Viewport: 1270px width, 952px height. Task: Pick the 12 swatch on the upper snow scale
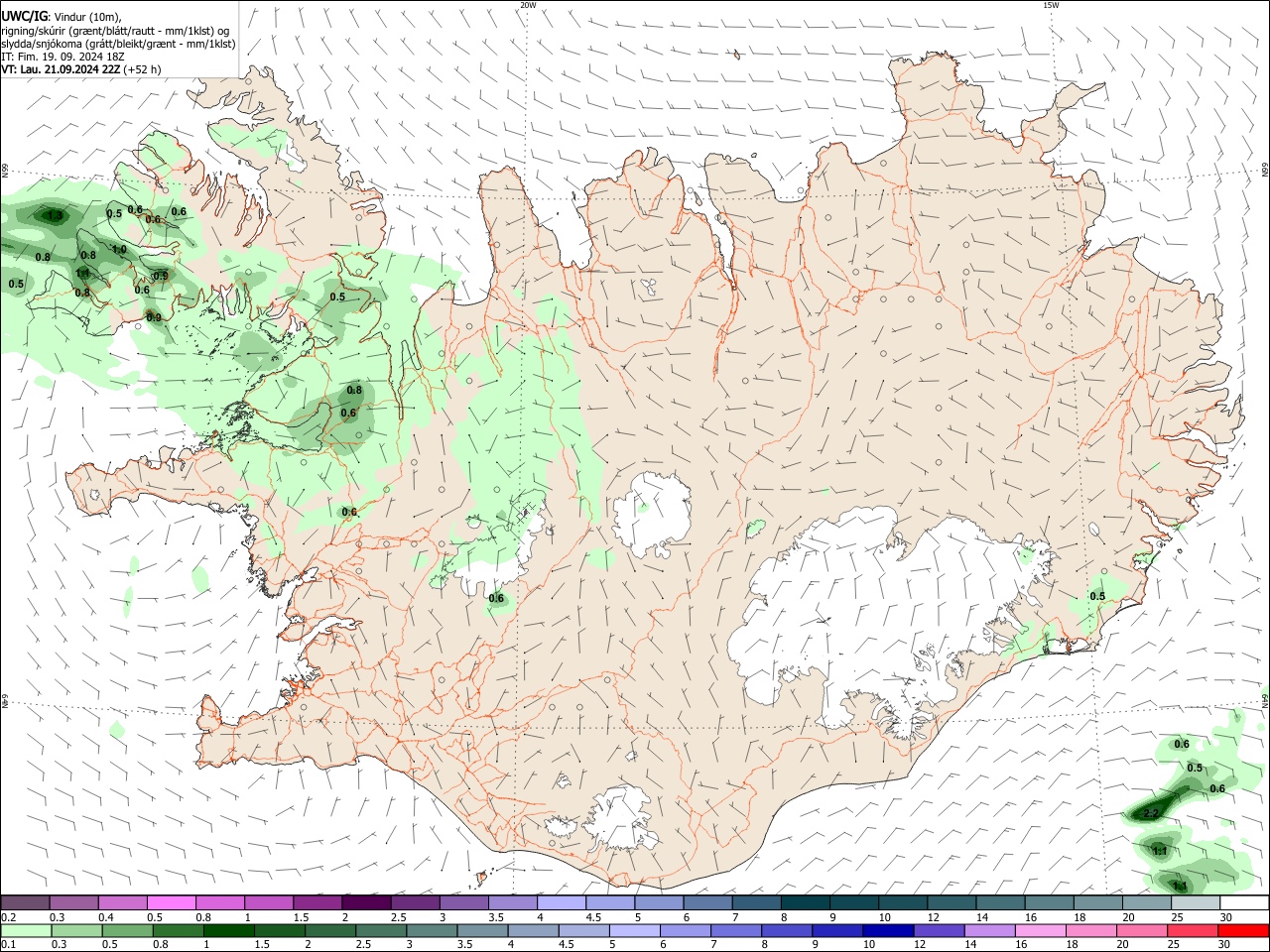pyautogui.click(x=952, y=902)
